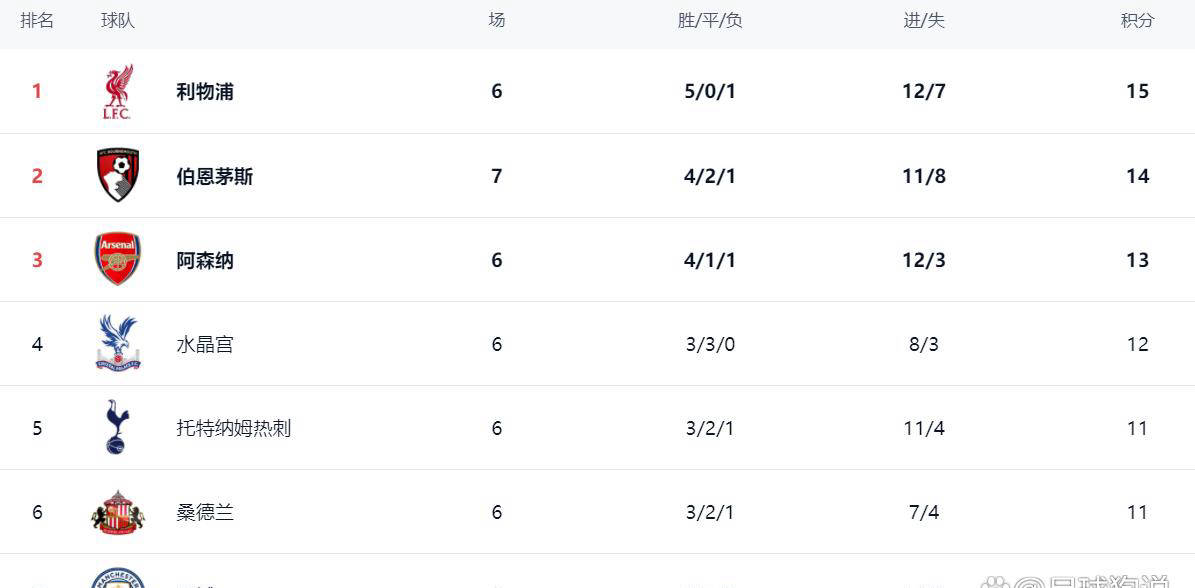
Task: Click the 进/失 column header
Action: coord(924,21)
